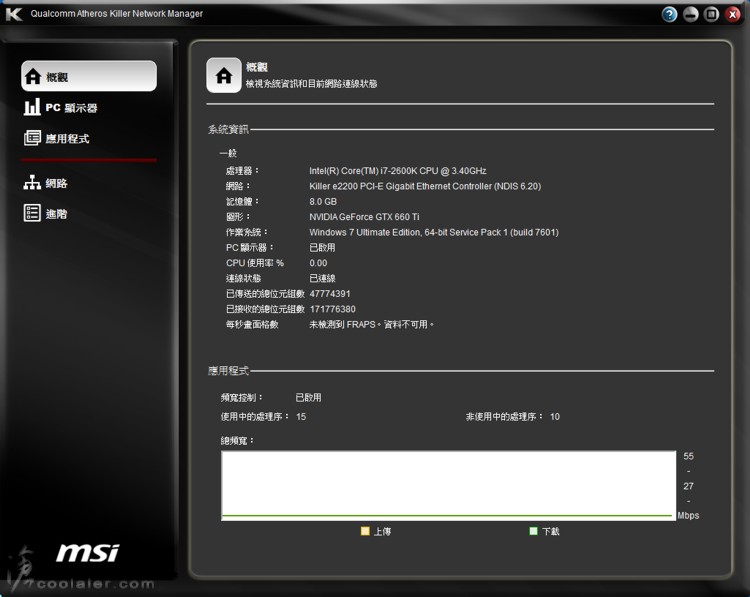Click the window title Qualcomm Atheros text
The height and width of the screenshot is (597, 750).
(x=117, y=13)
